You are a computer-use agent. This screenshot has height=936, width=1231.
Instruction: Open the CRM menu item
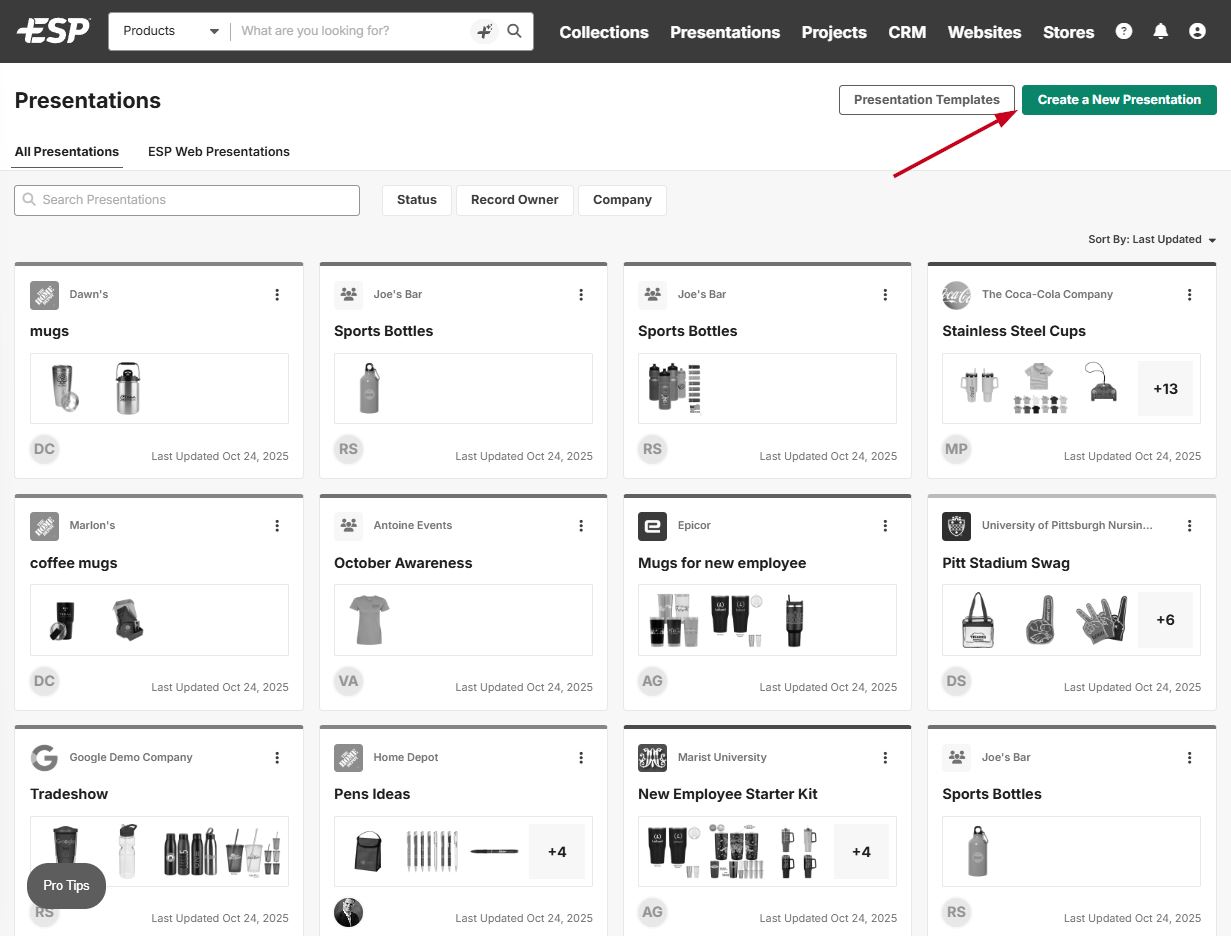(x=907, y=32)
